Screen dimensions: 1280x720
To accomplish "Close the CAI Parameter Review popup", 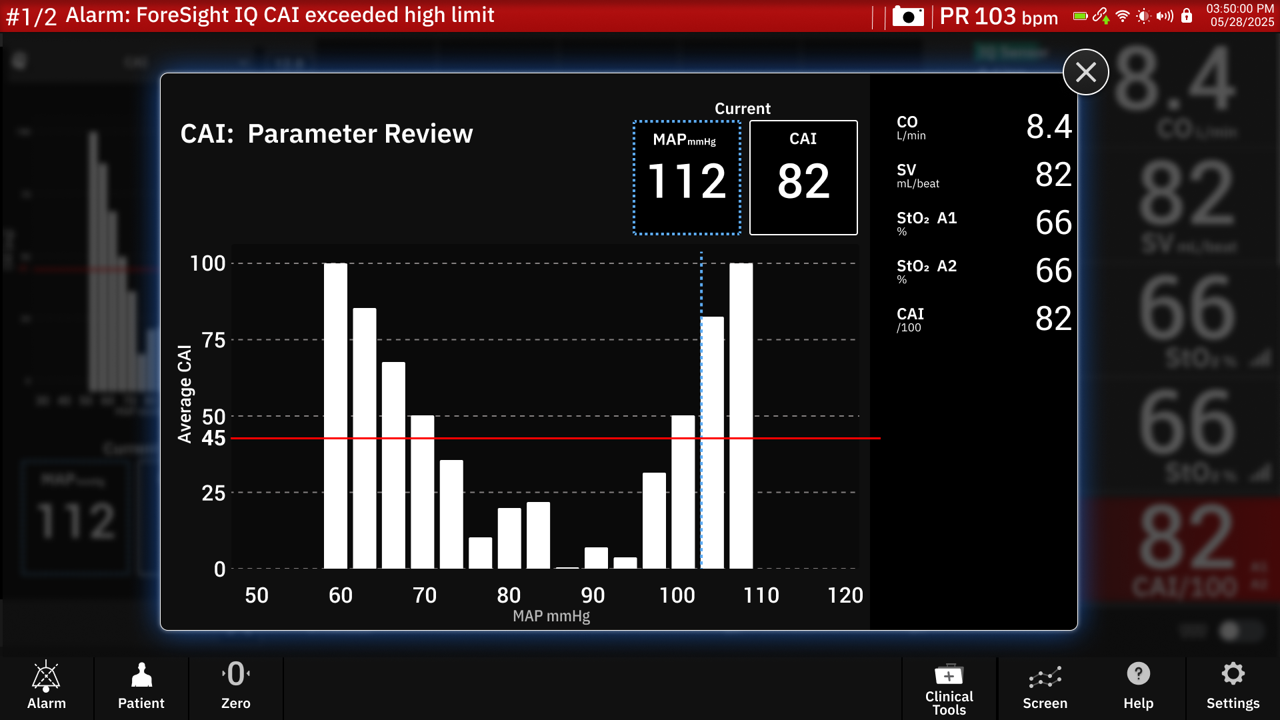I will 1086,72.
